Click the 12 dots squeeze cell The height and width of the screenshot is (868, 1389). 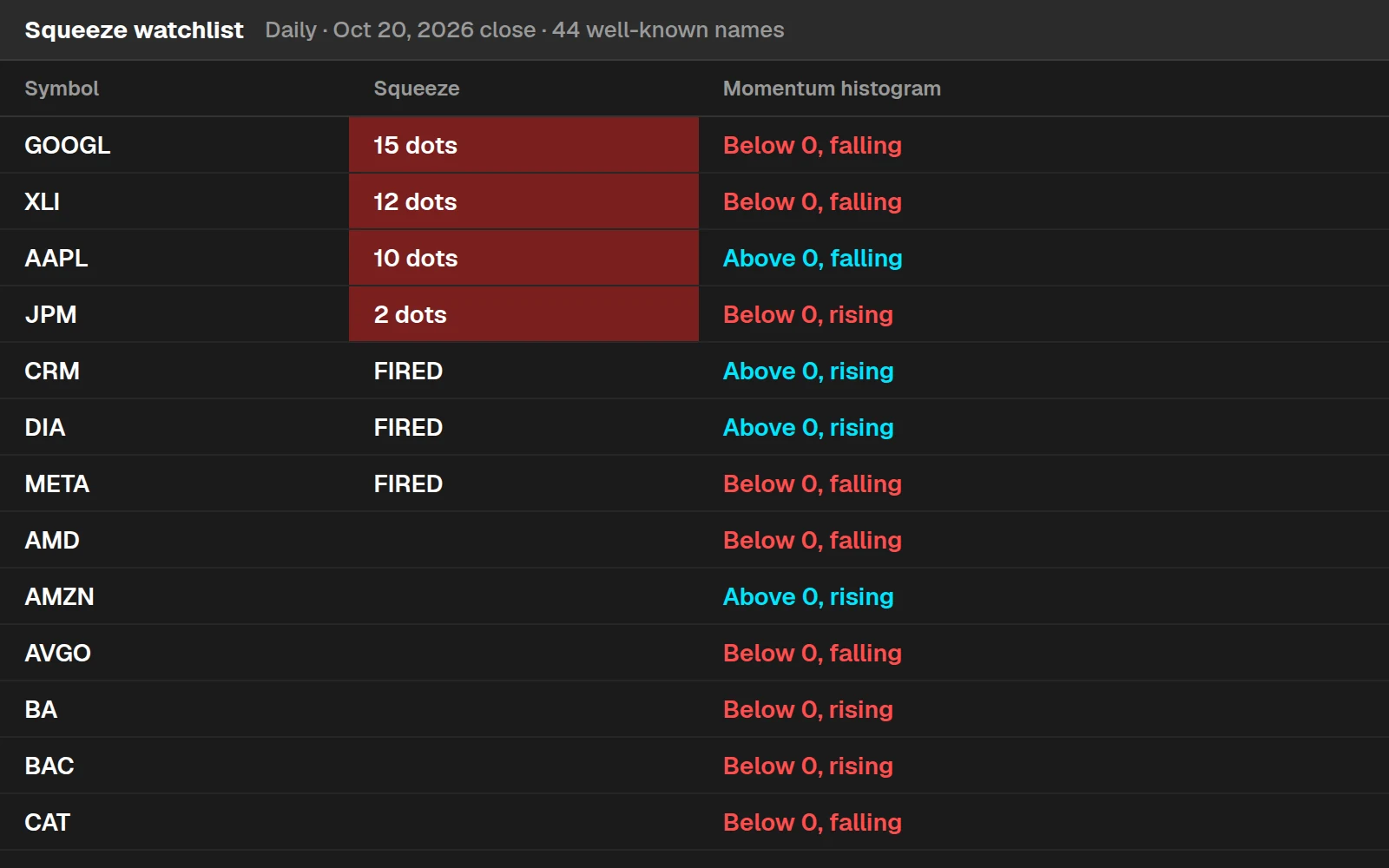[x=523, y=201]
